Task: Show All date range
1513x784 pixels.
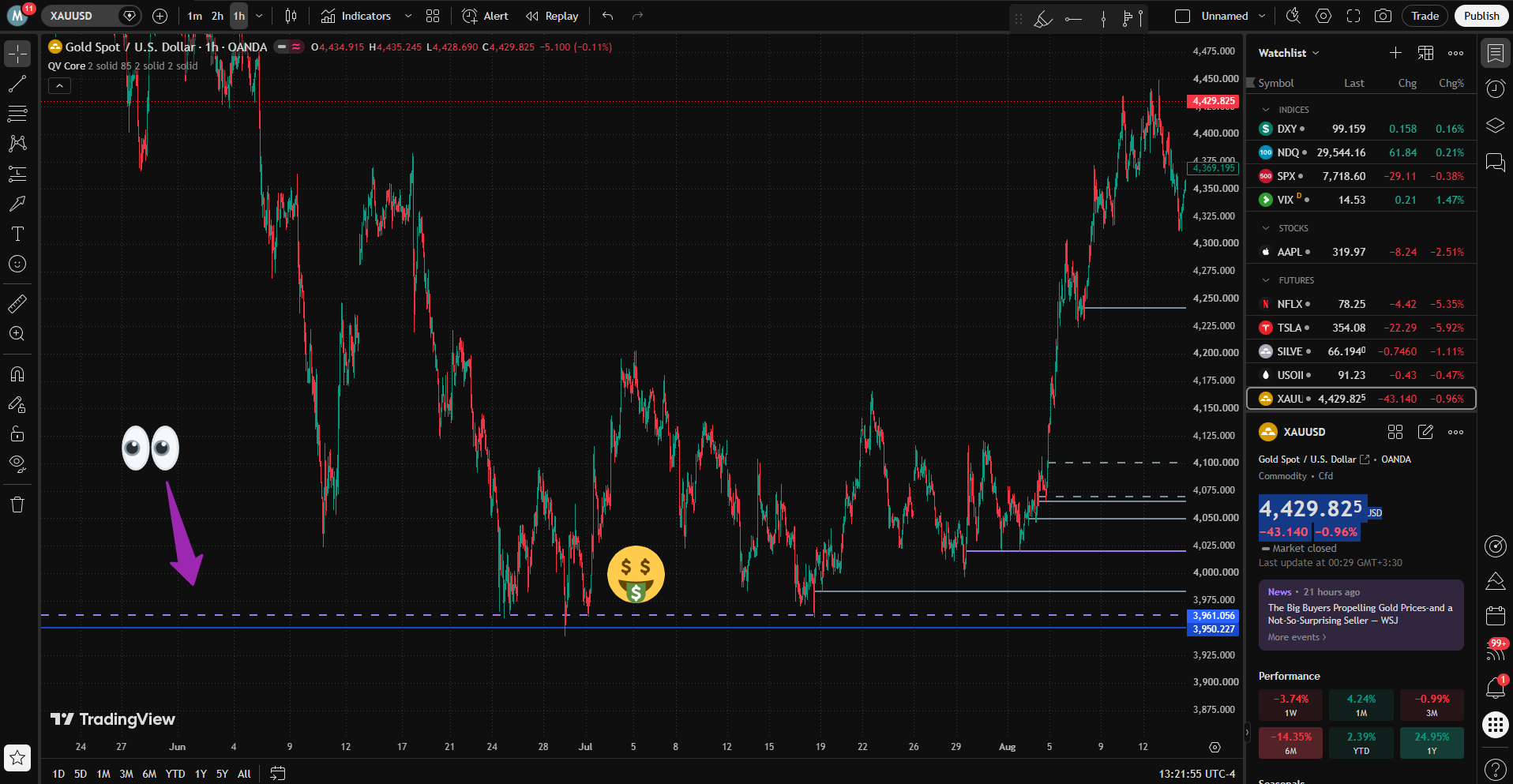Action: [244, 774]
